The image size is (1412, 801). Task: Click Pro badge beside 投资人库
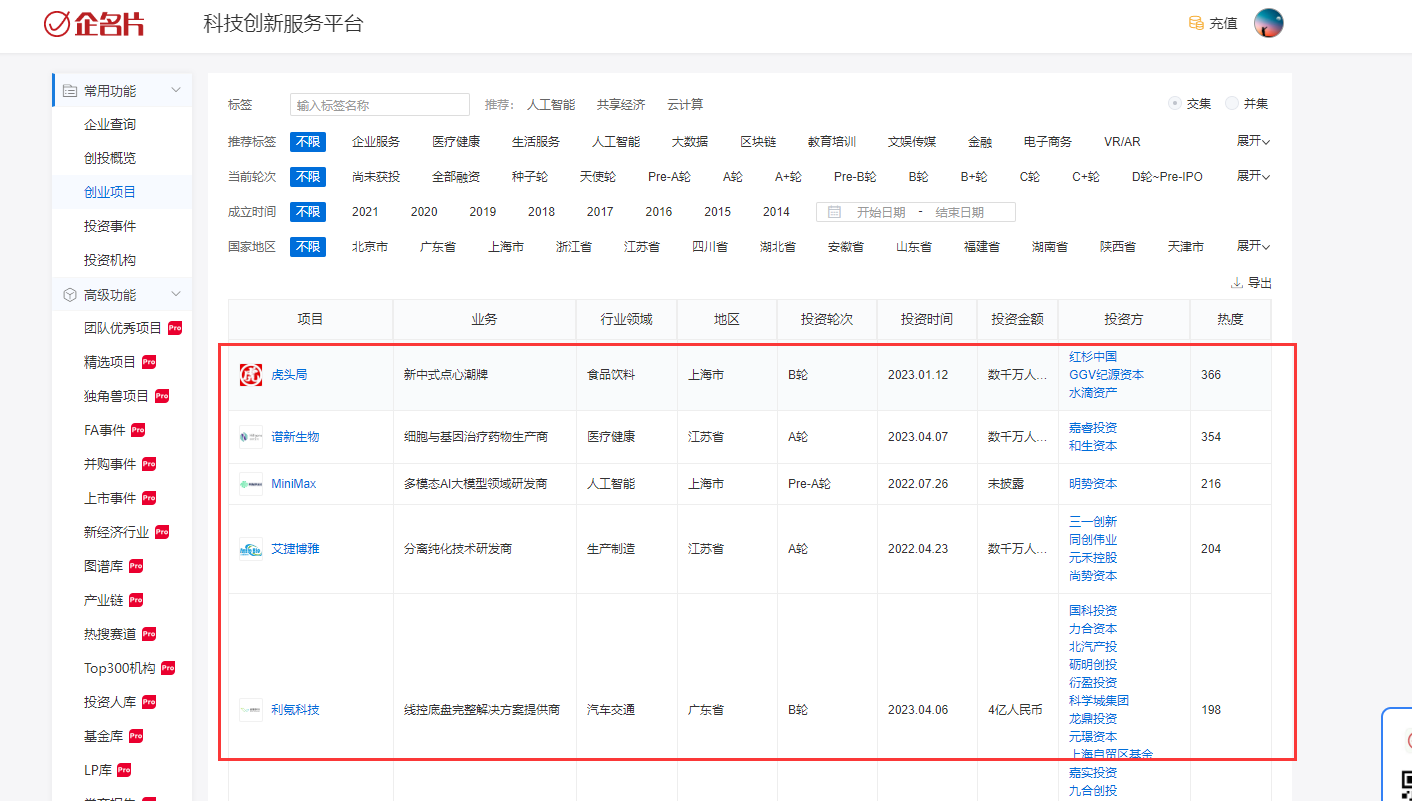click(149, 702)
